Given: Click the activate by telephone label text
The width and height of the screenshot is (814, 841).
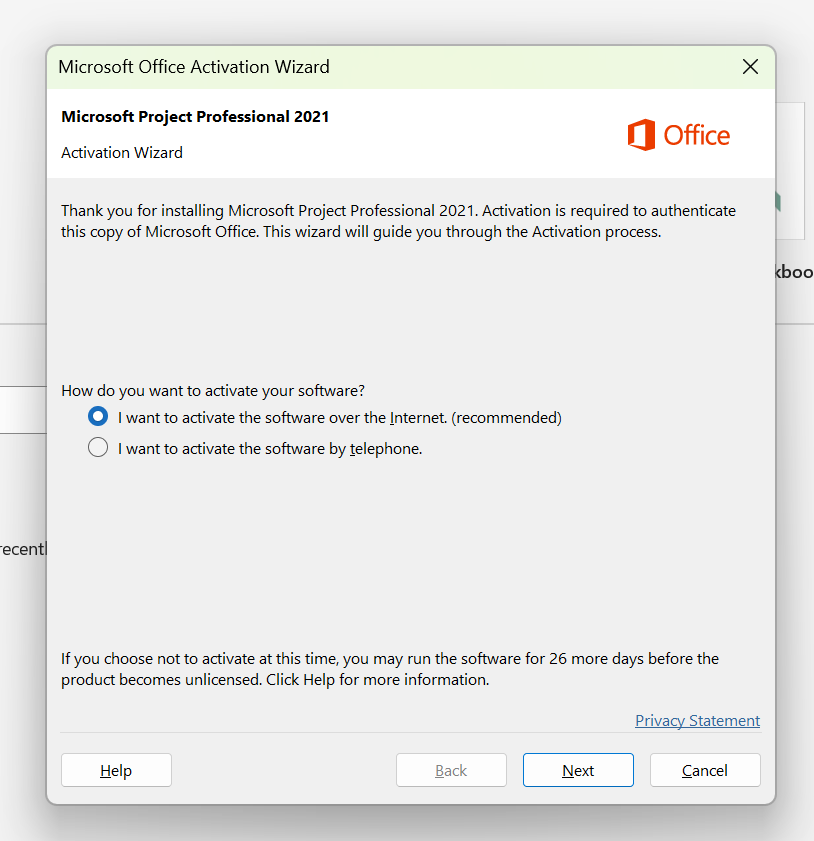Looking at the screenshot, I should 270,448.
